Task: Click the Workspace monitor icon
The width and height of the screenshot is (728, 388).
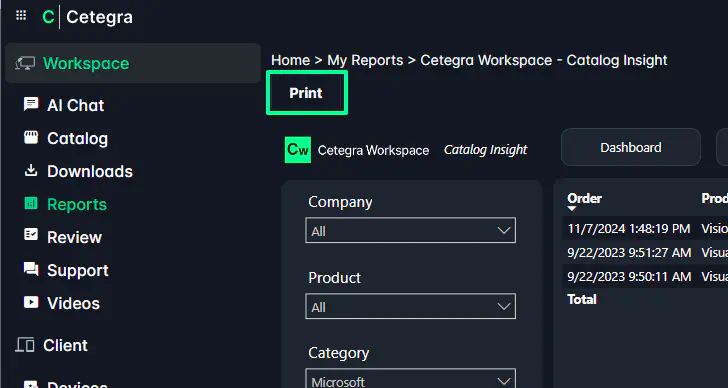Action: tap(25, 64)
